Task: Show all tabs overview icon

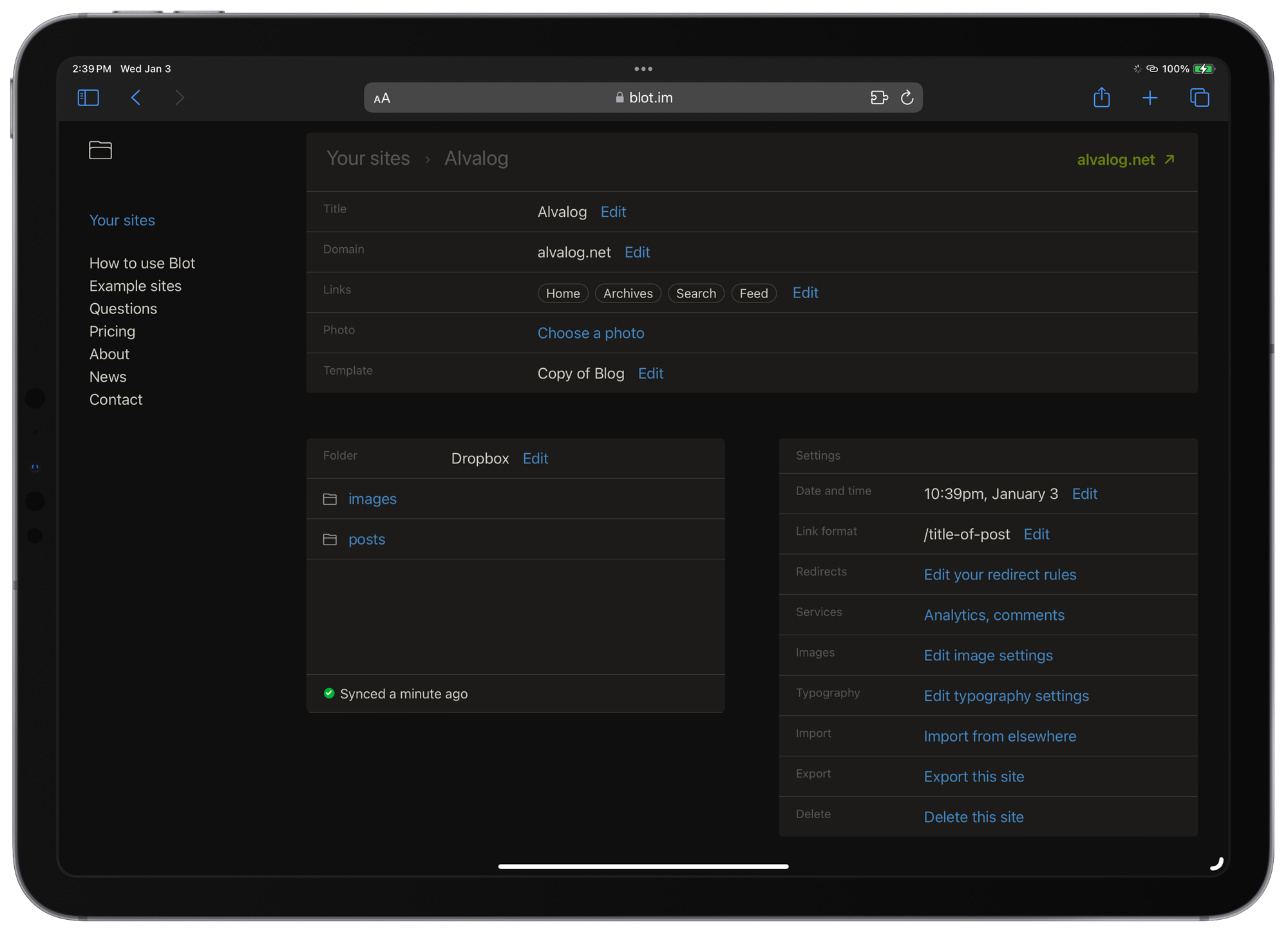Action: point(1199,98)
